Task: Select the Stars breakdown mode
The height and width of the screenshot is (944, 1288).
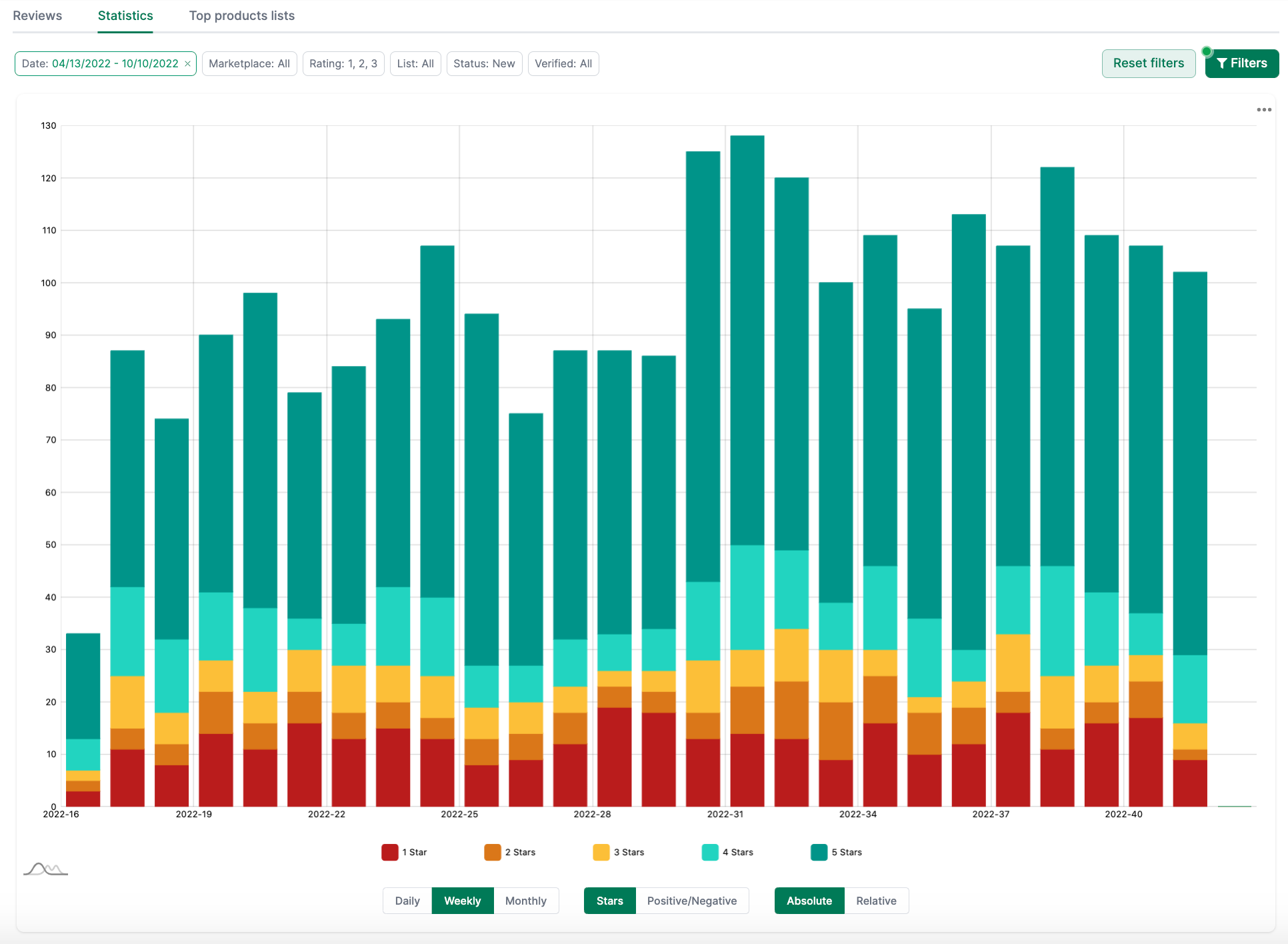Action: pos(610,901)
